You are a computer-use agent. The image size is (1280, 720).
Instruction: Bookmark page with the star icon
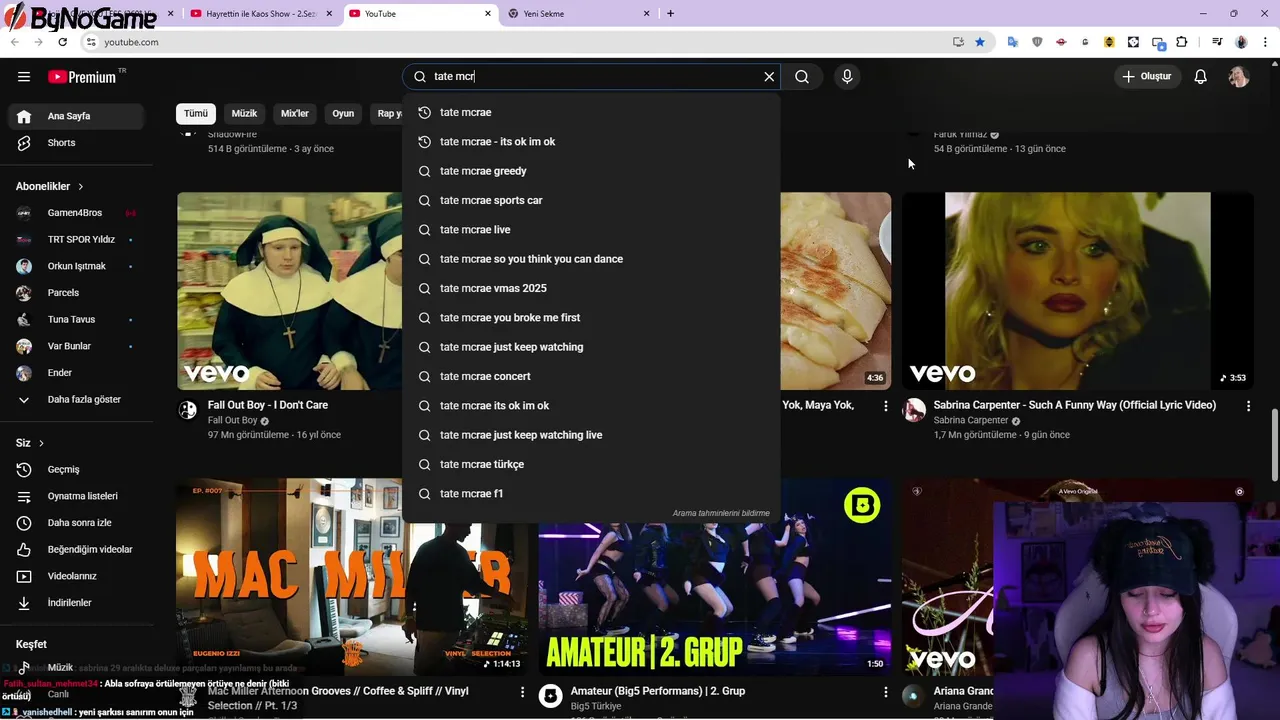point(980,42)
